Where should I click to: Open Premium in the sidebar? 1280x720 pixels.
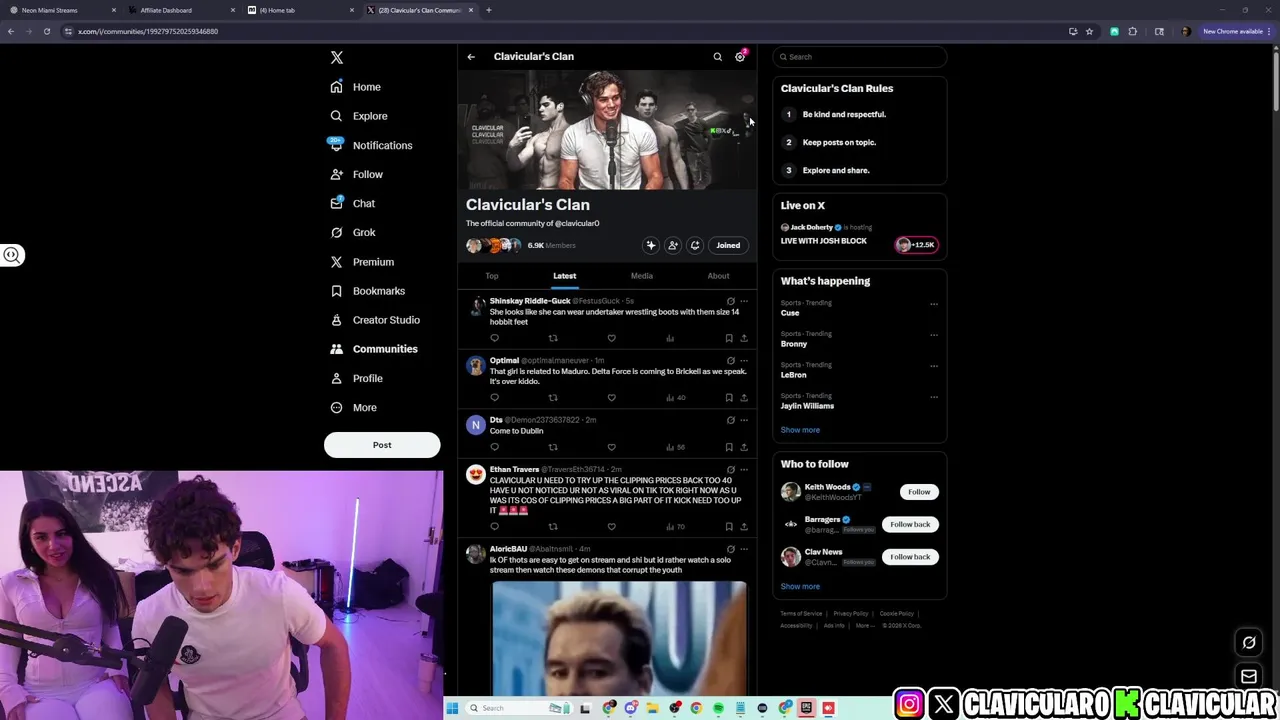362,262
